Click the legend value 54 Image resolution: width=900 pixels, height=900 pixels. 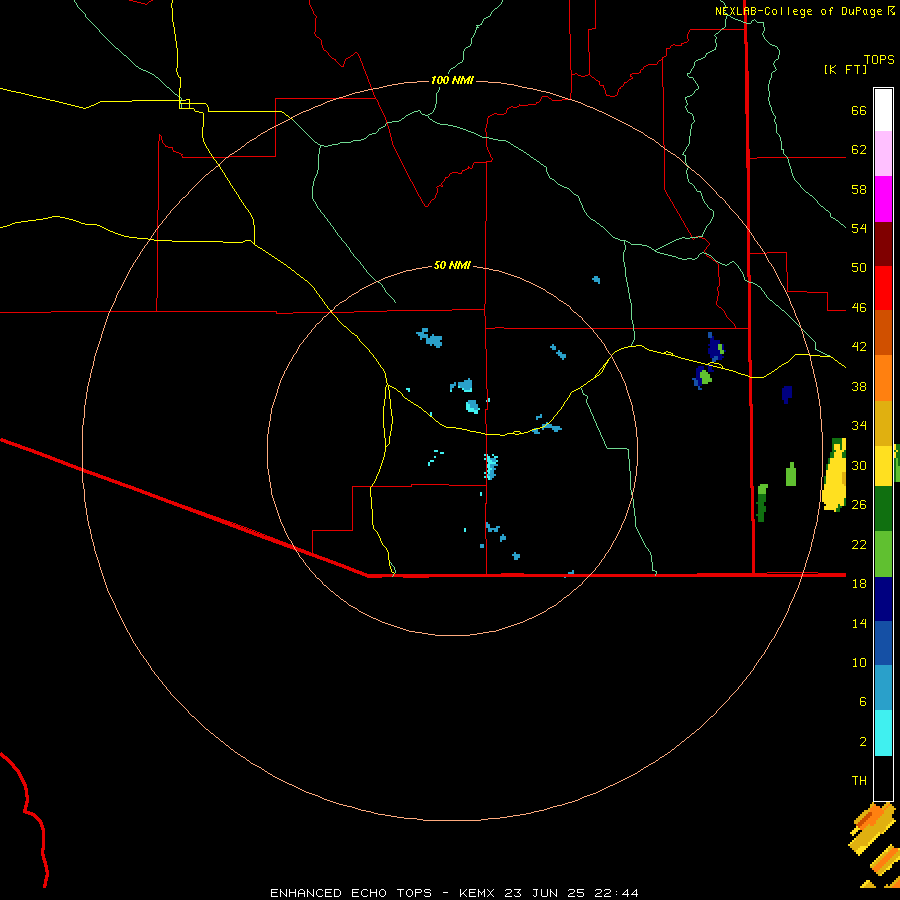pyautogui.click(x=859, y=228)
